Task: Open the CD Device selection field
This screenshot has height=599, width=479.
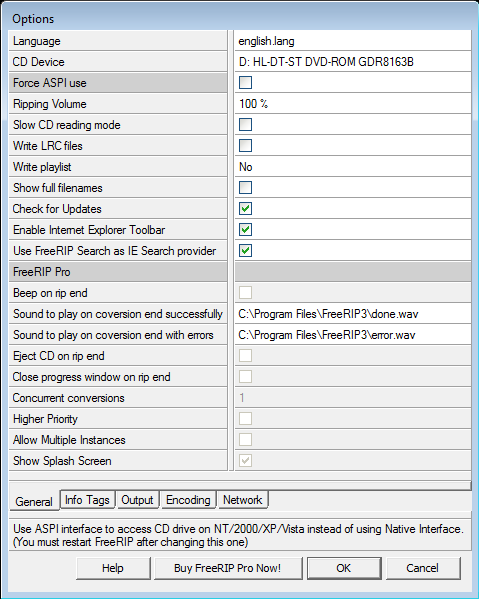Action: [353, 62]
